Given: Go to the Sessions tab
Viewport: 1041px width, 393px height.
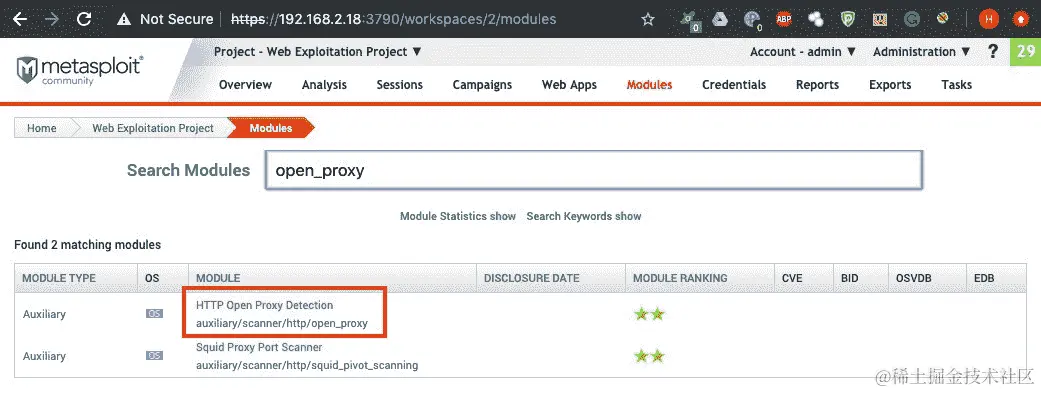Looking at the screenshot, I should [399, 85].
